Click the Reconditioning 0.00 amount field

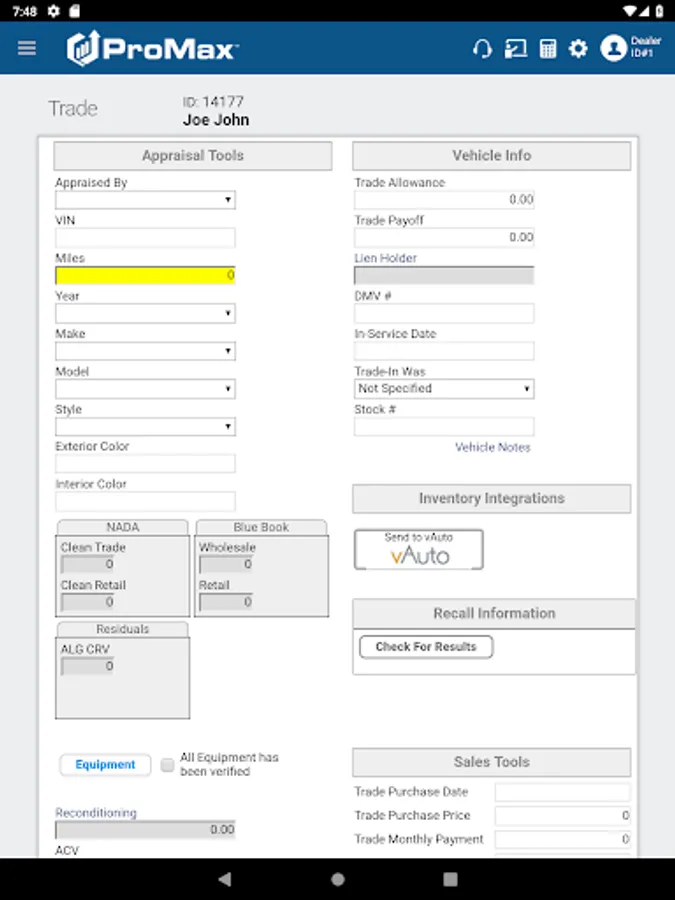145,830
